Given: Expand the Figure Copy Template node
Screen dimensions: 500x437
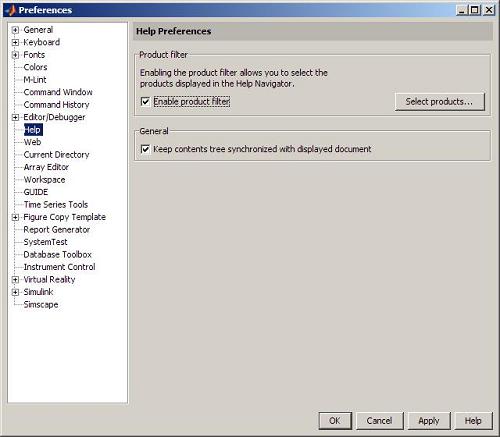Looking at the screenshot, I should click(x=15, y=217).
